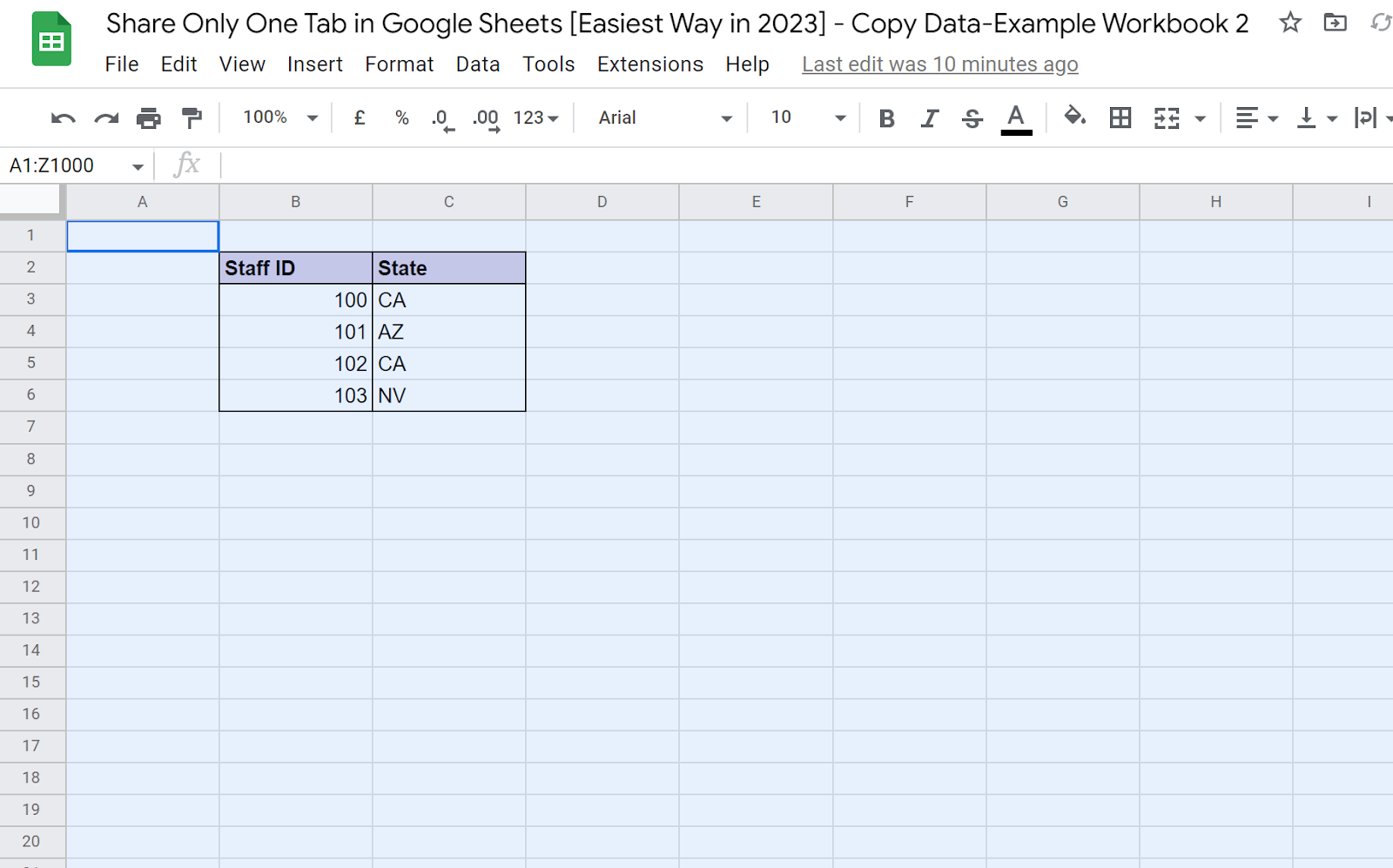Open the Arial font dropdown

point(664,118)
